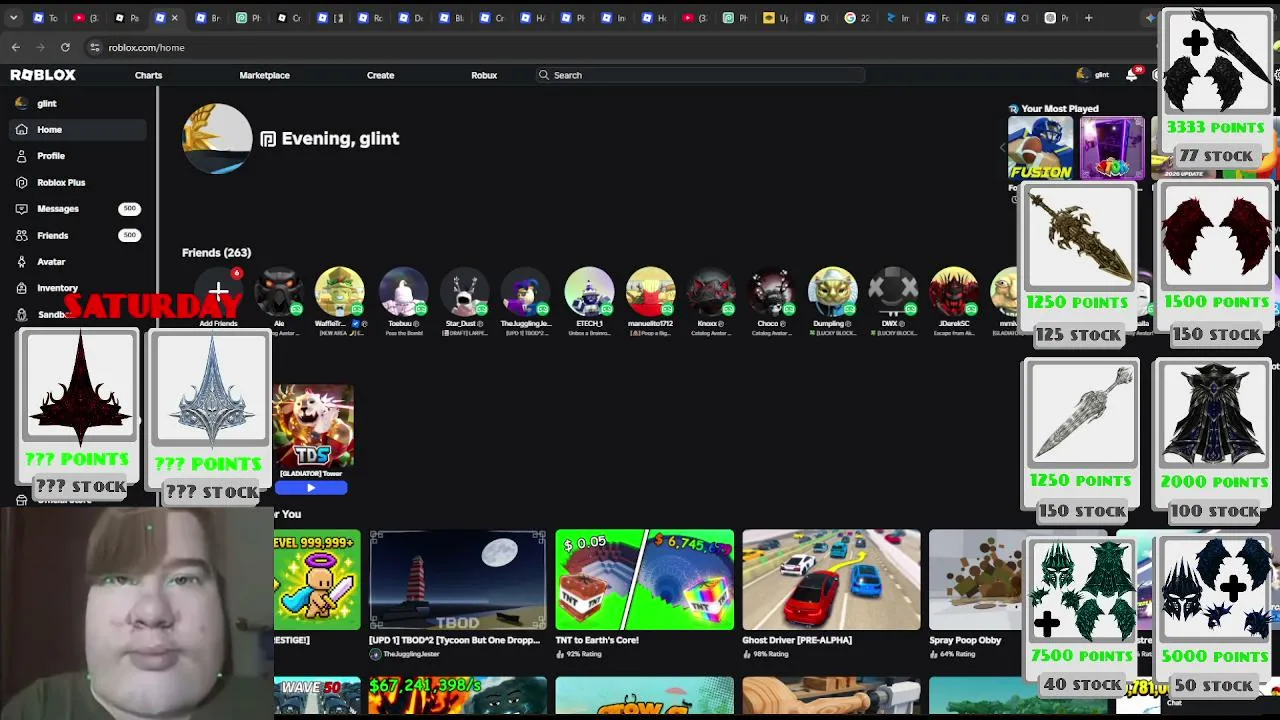Viewport: 1280px width, 720px height.
Task: Click the Inventory sidebar icon
Action: (22, 288)
